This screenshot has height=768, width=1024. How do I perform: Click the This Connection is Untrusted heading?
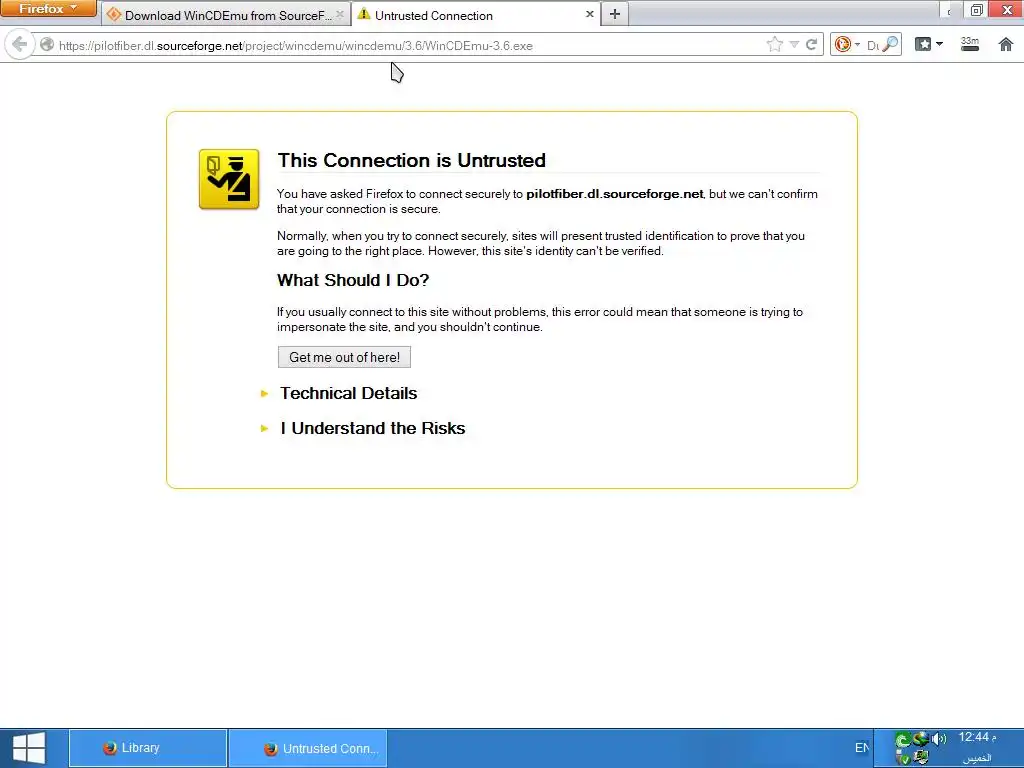tap(411, 160)
